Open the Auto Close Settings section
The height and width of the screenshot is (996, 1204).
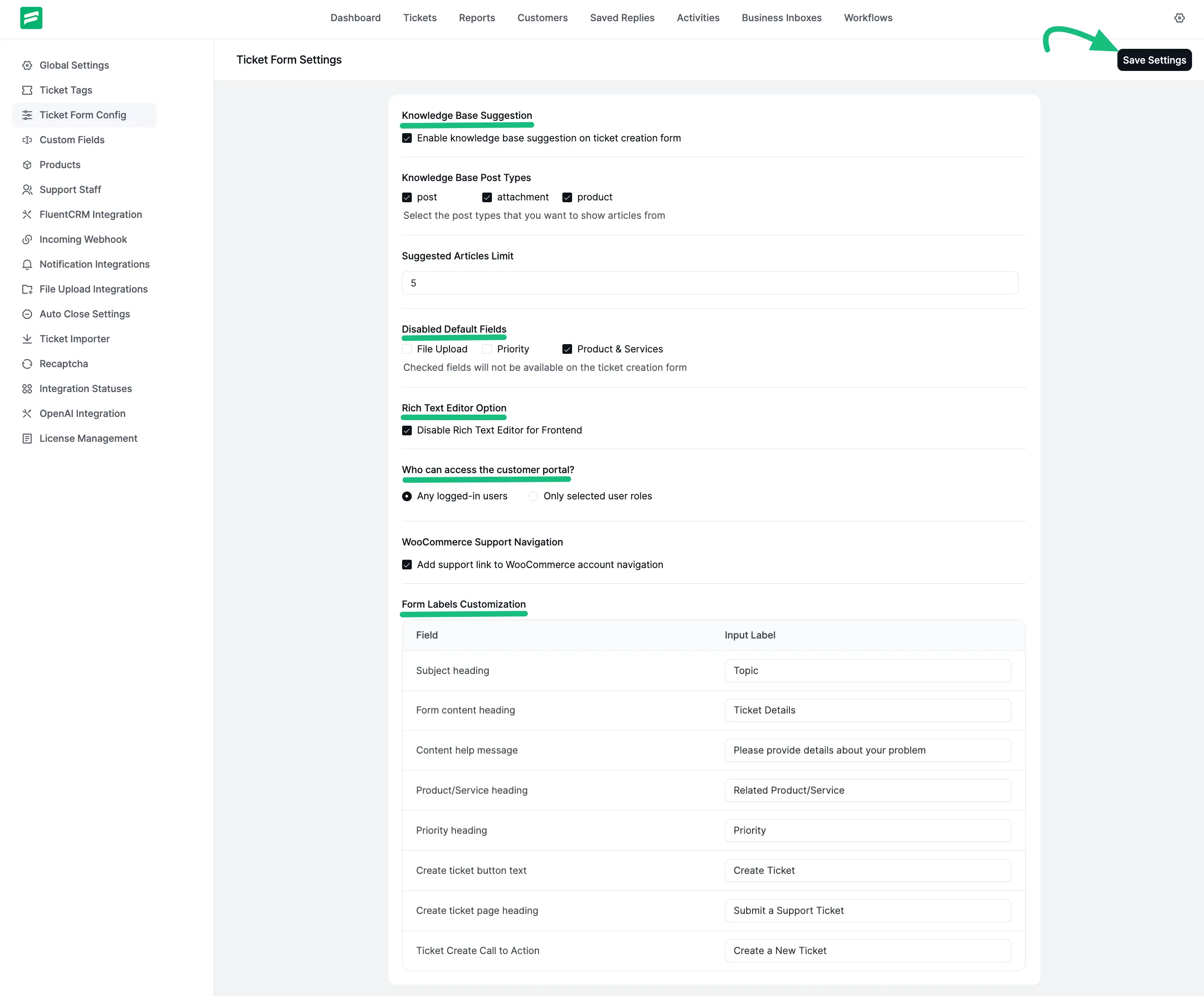84,314
